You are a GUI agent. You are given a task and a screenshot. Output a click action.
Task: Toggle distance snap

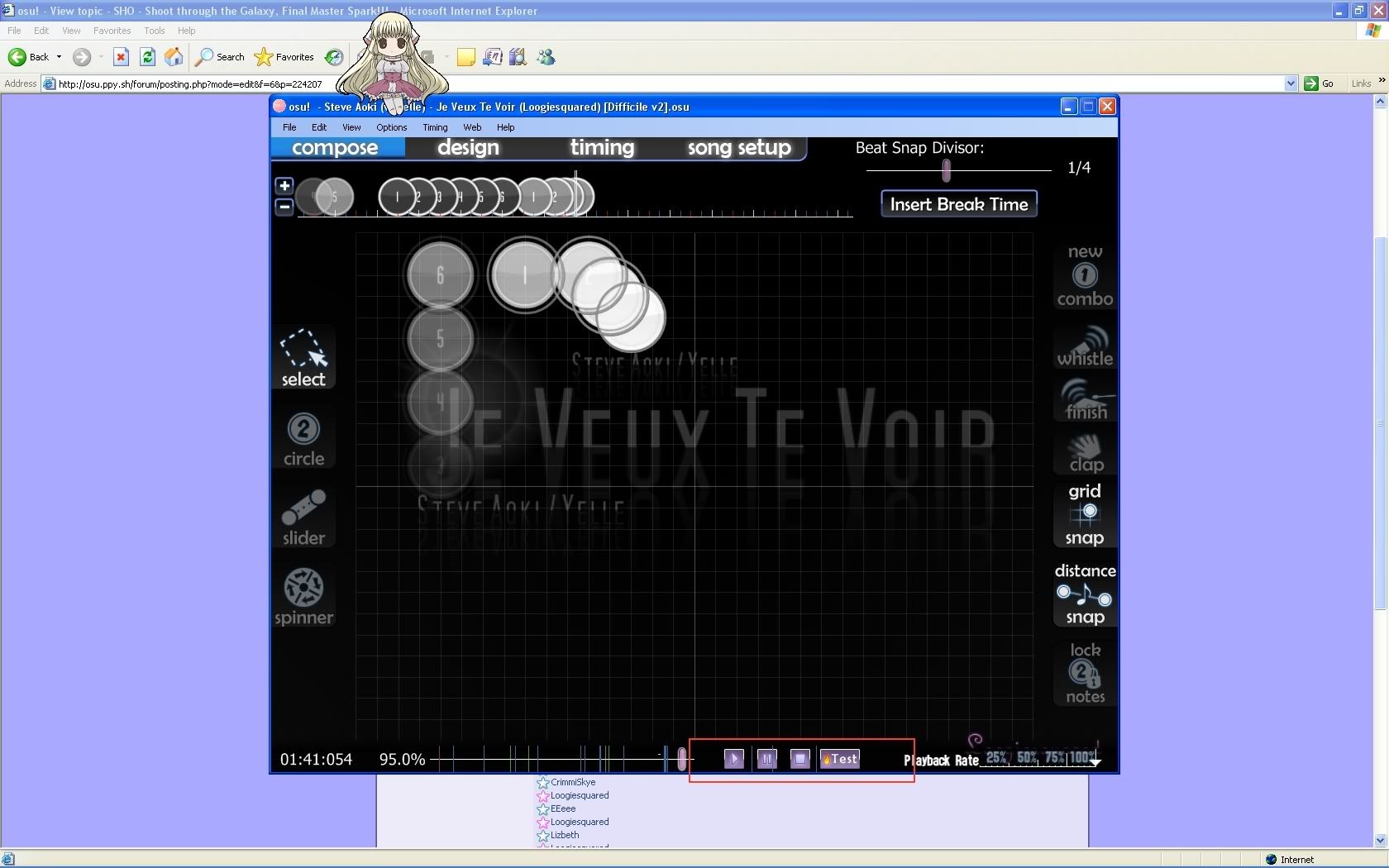(x=1085, y=594)
